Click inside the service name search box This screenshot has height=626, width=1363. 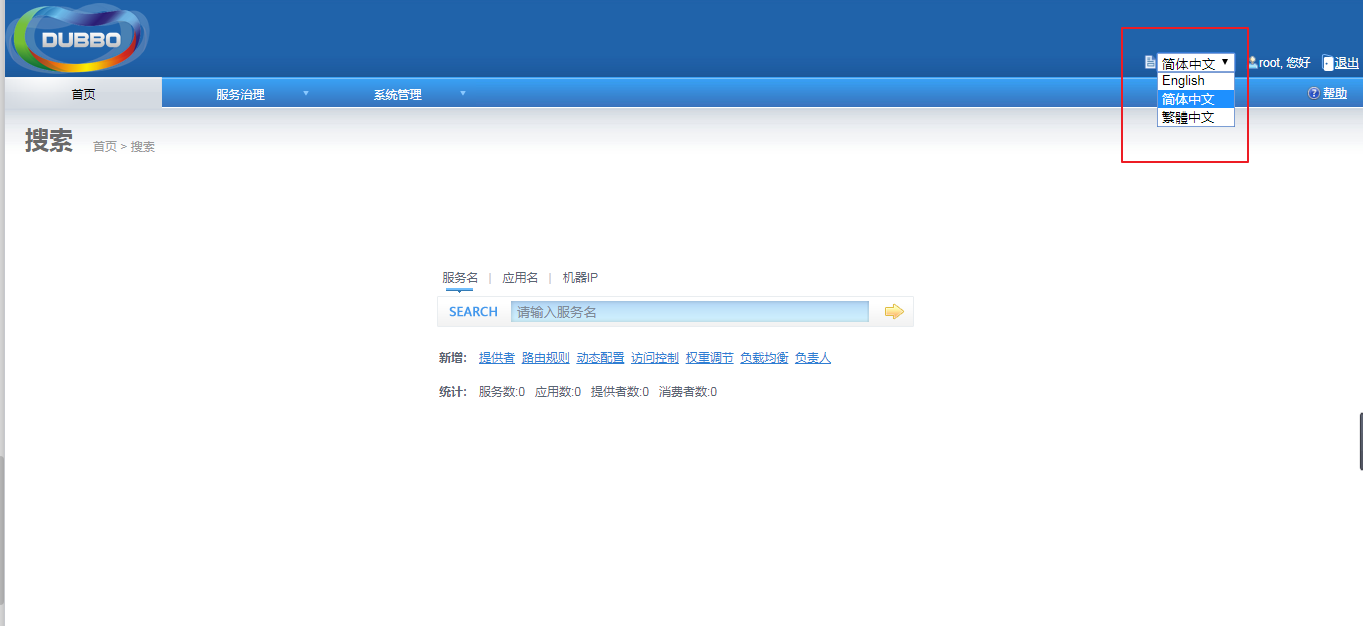[x=690, y=311]
